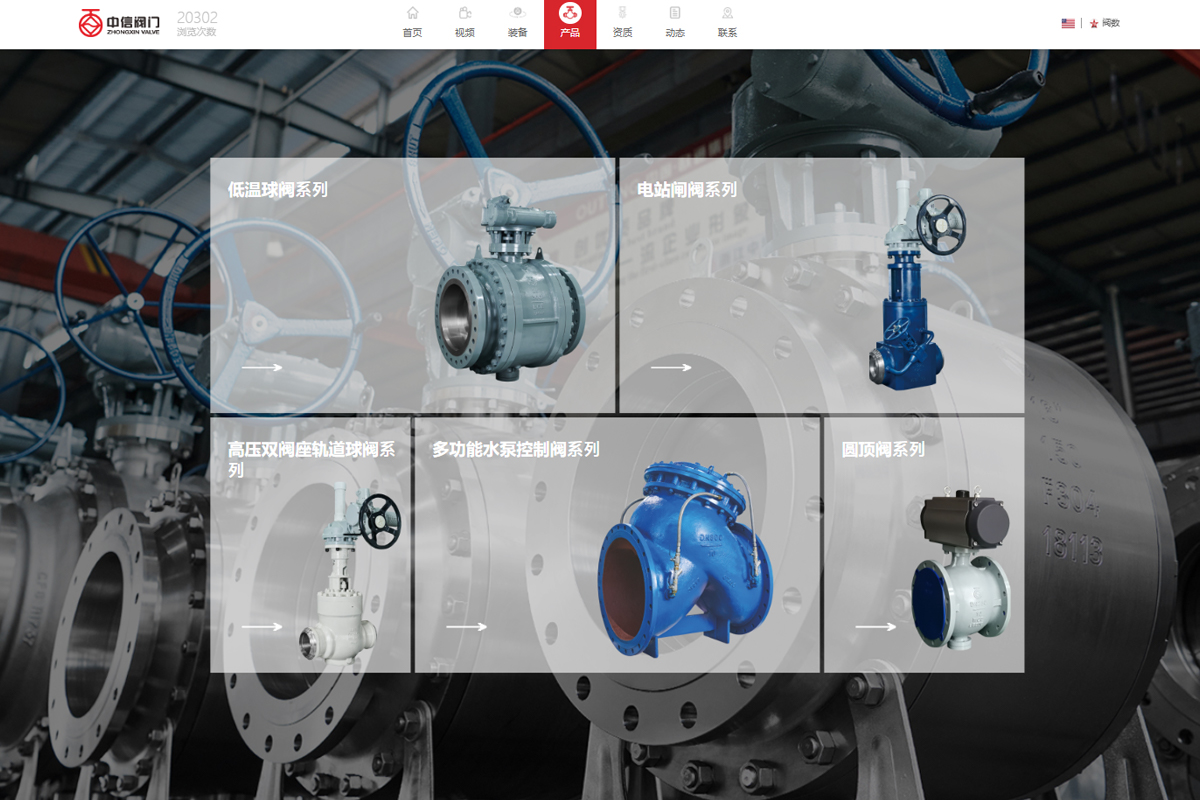Click arrow in the 低温球阀系列 card
This screenshot has width=1200, height=800.
pyautogui.click(x=262, y=367)
